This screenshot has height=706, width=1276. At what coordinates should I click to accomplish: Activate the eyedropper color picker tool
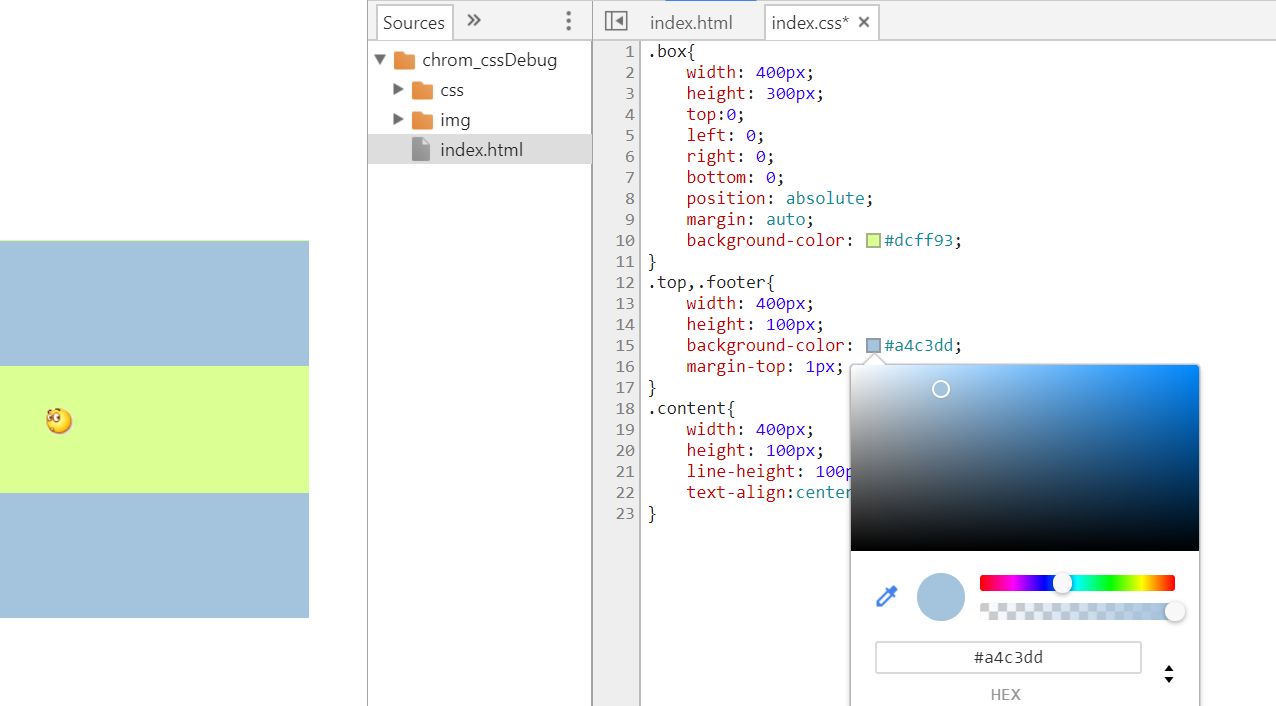tap(886, 597)
